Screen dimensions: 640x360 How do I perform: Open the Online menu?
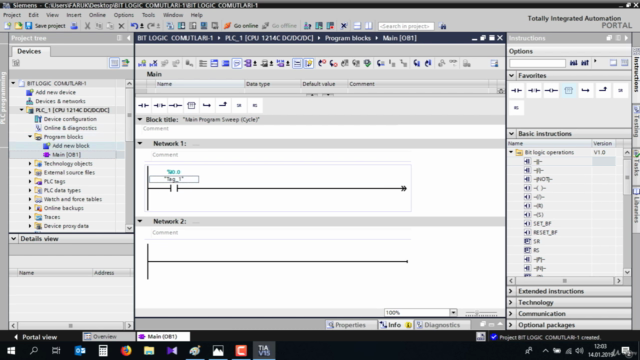[97, 15]
